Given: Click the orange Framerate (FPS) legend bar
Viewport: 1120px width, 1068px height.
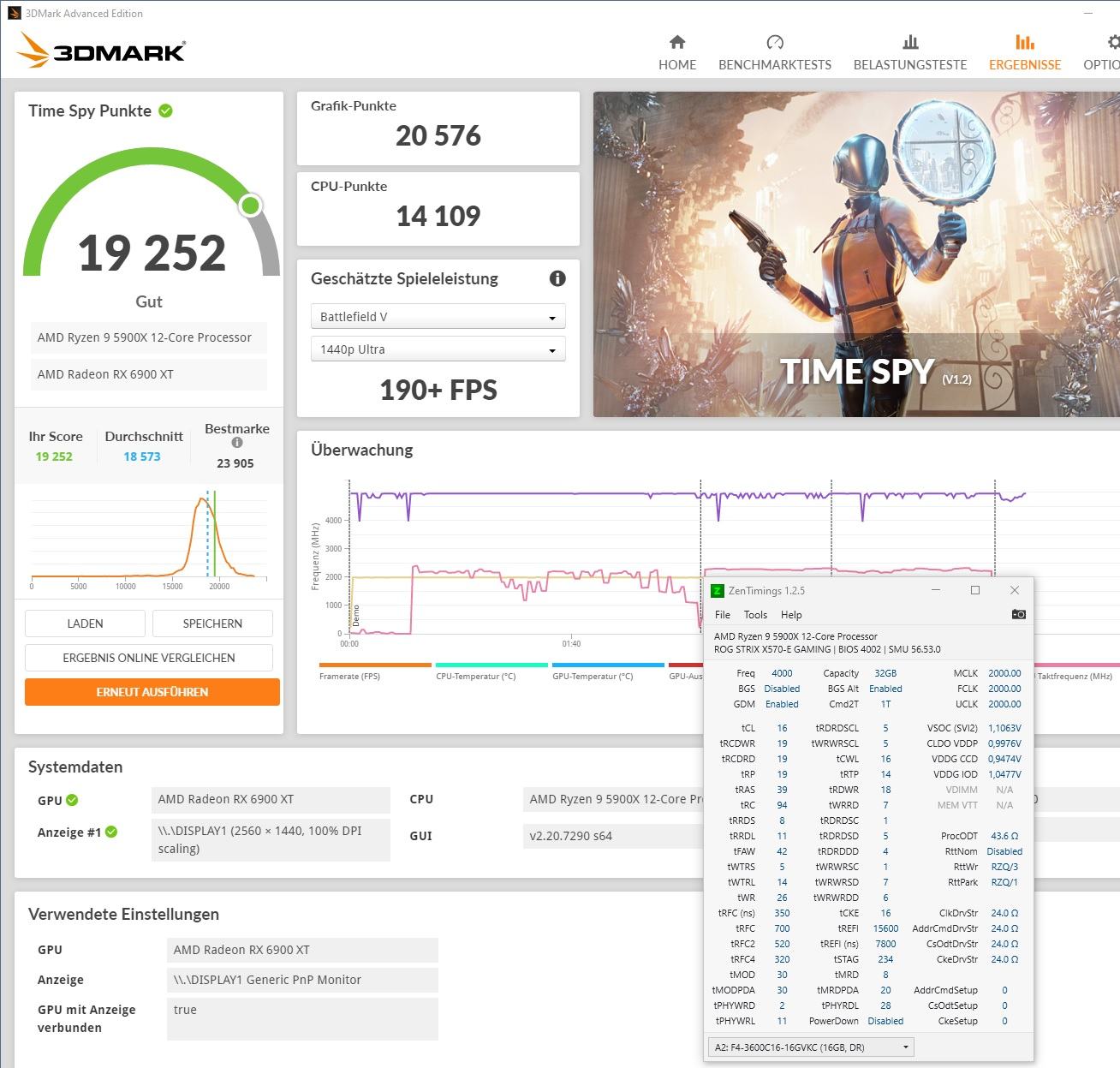Looking at the screenshot, I should point(375,665).
